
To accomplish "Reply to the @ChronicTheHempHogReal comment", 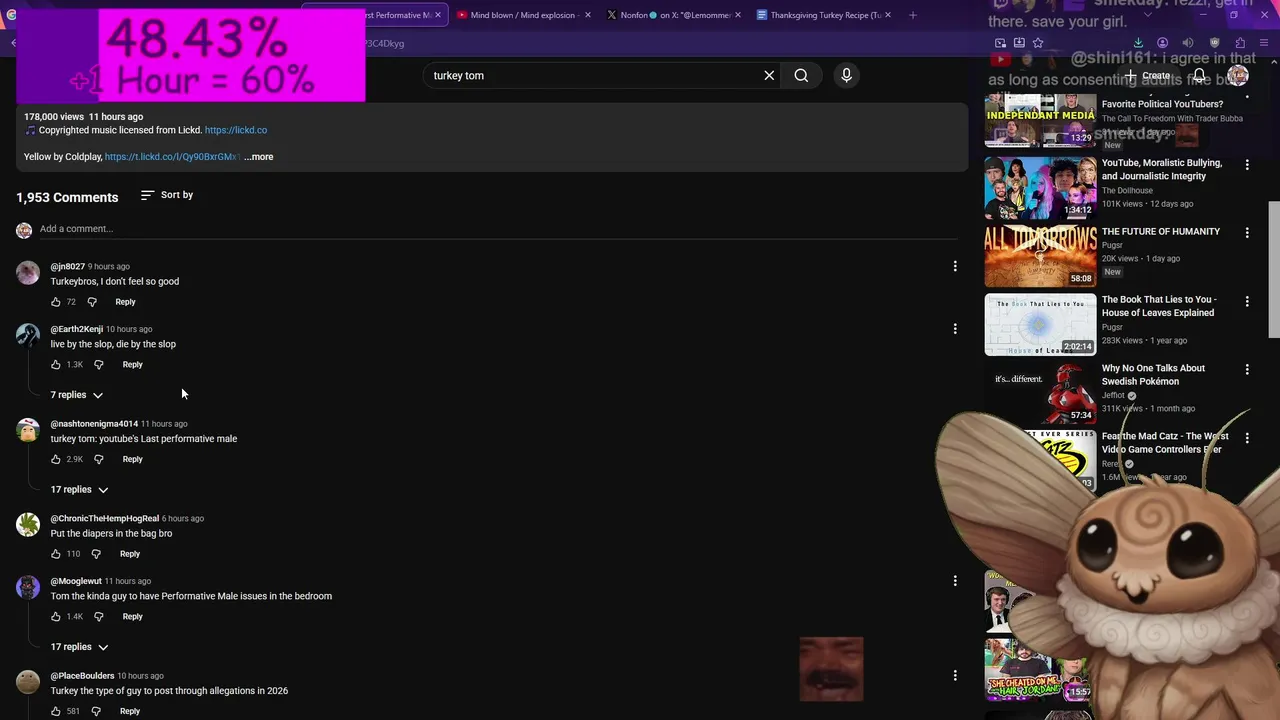I will (130, 554).
